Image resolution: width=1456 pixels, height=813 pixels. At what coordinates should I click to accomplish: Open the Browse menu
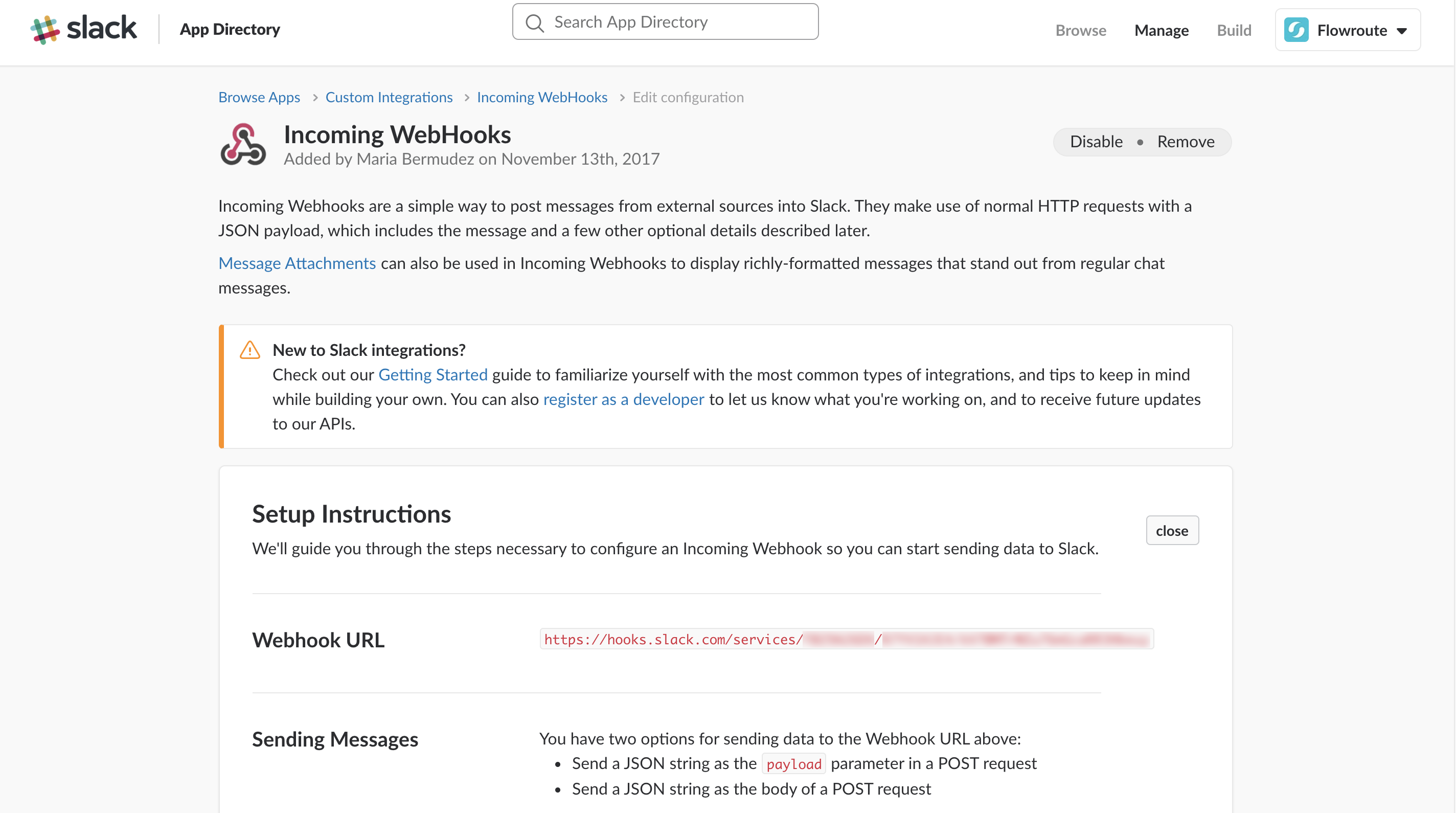[x=1081, y=30]
